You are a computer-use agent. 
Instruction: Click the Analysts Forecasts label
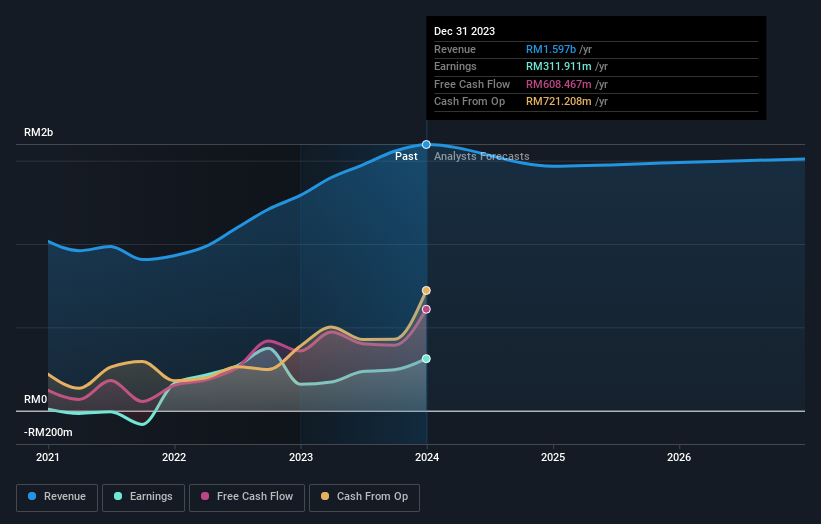pyautogui.click(x=482, y=157)
